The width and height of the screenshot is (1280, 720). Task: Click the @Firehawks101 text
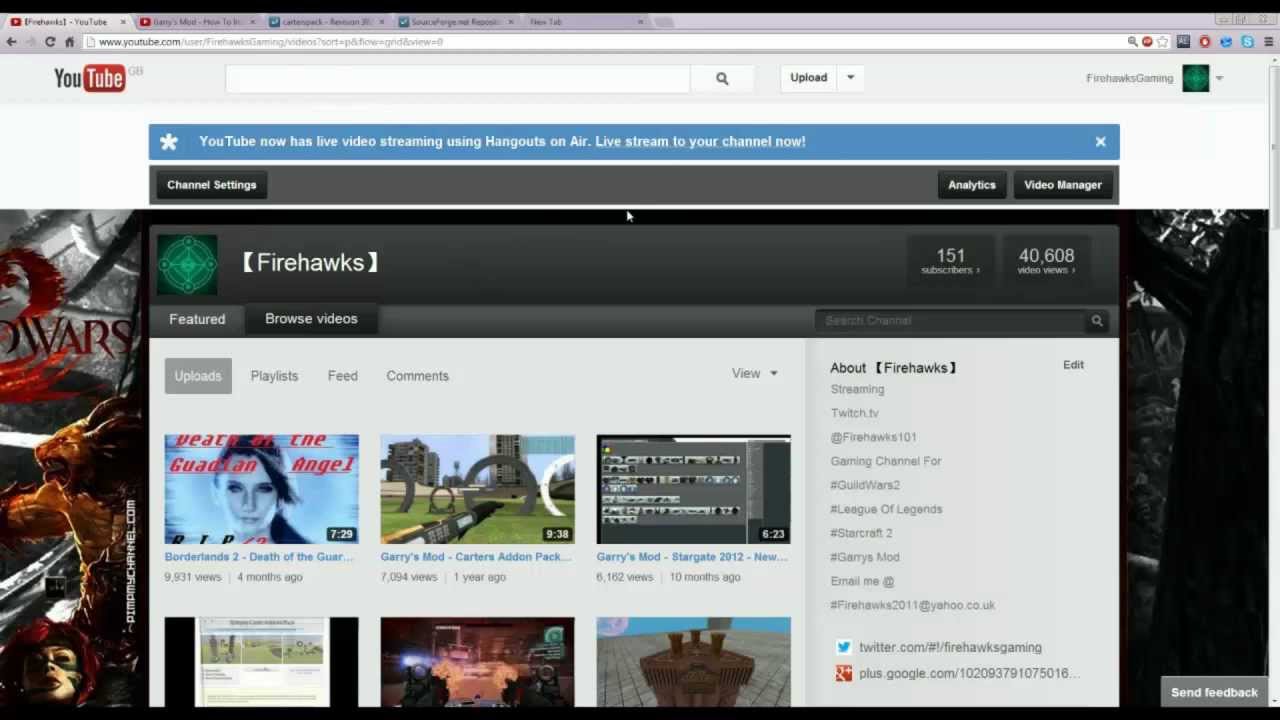click(x=873, y=437)
